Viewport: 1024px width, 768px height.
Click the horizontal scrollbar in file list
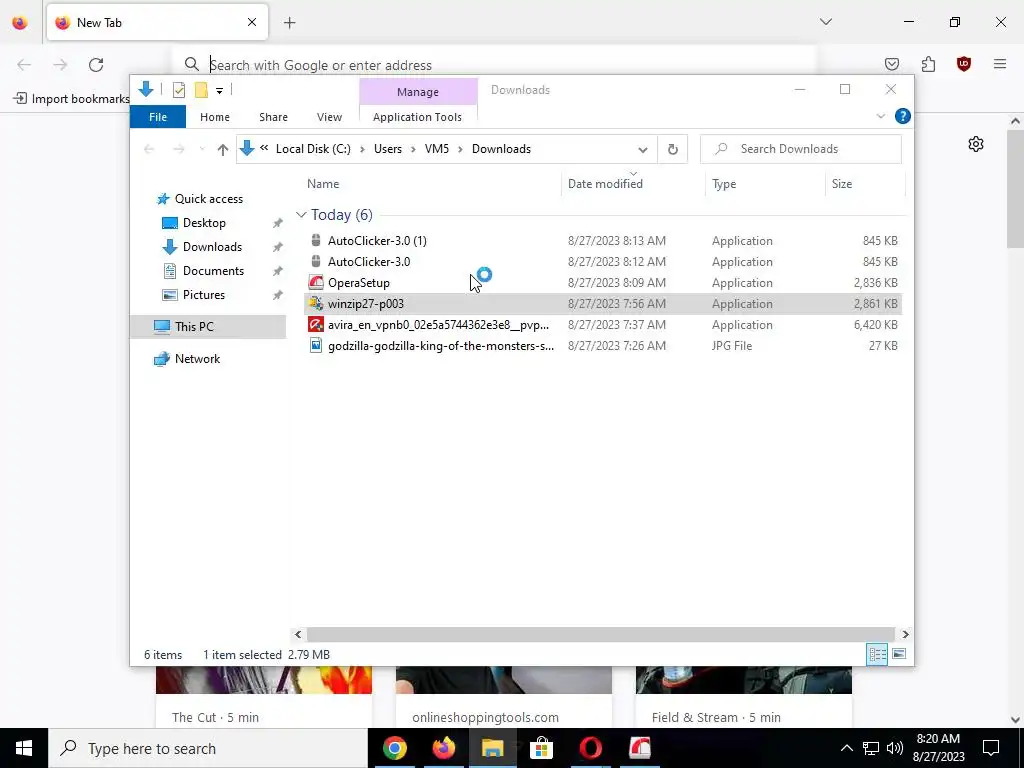600,634
